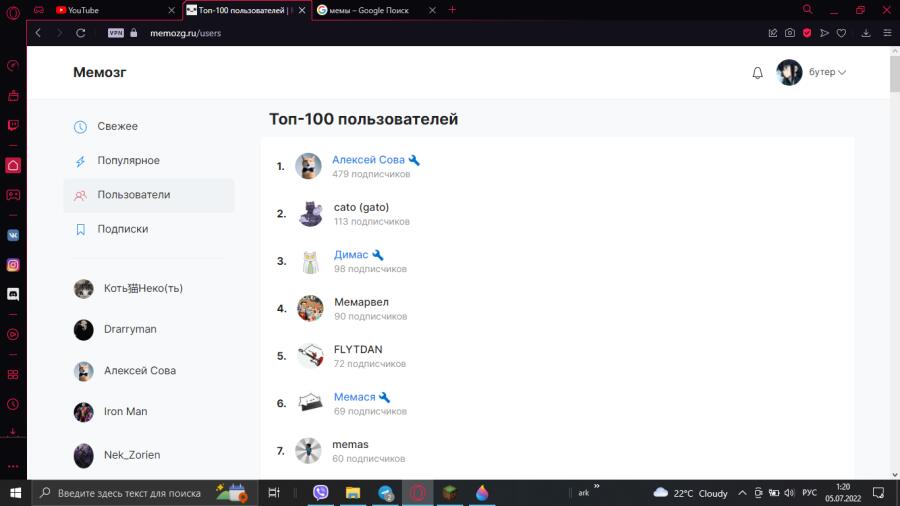Viewport: 900px width, 506px height.
Task: Click cato (gato) avatar image
Action: tap(311, 214)
